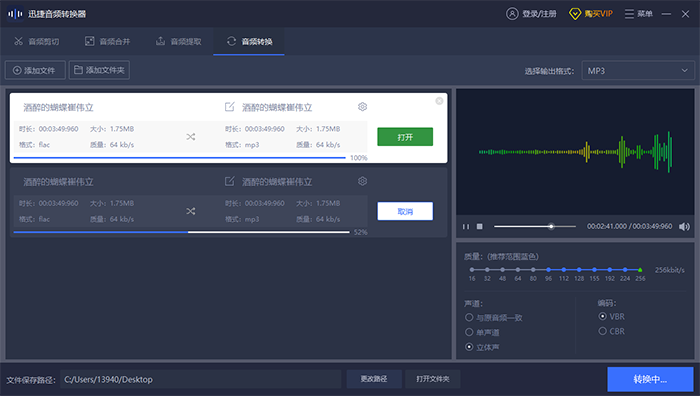The width and height of the screenshot is (700, 396).
Task: Switch to the 音频合并 tab
Action: (x=108, y=42)
